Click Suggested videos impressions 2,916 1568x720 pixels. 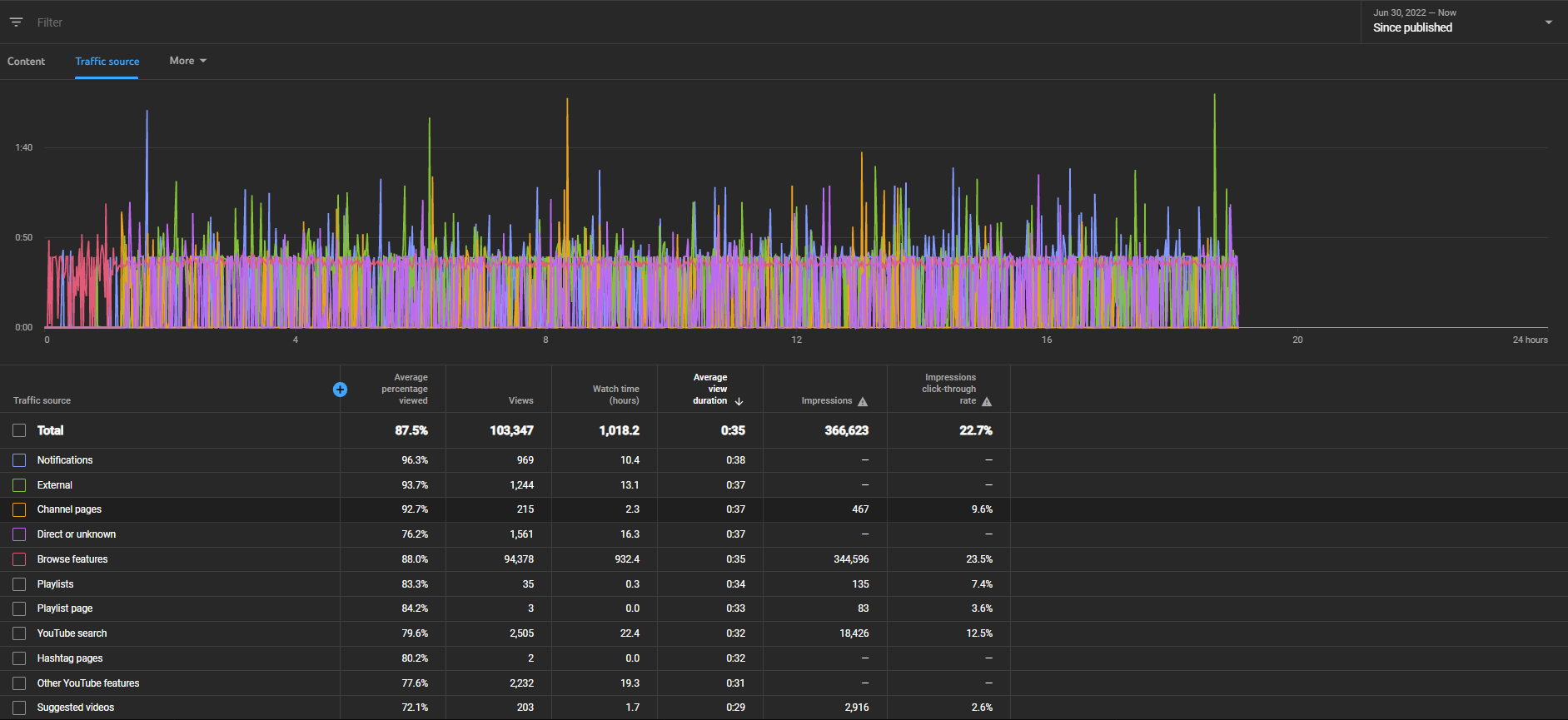857,708
